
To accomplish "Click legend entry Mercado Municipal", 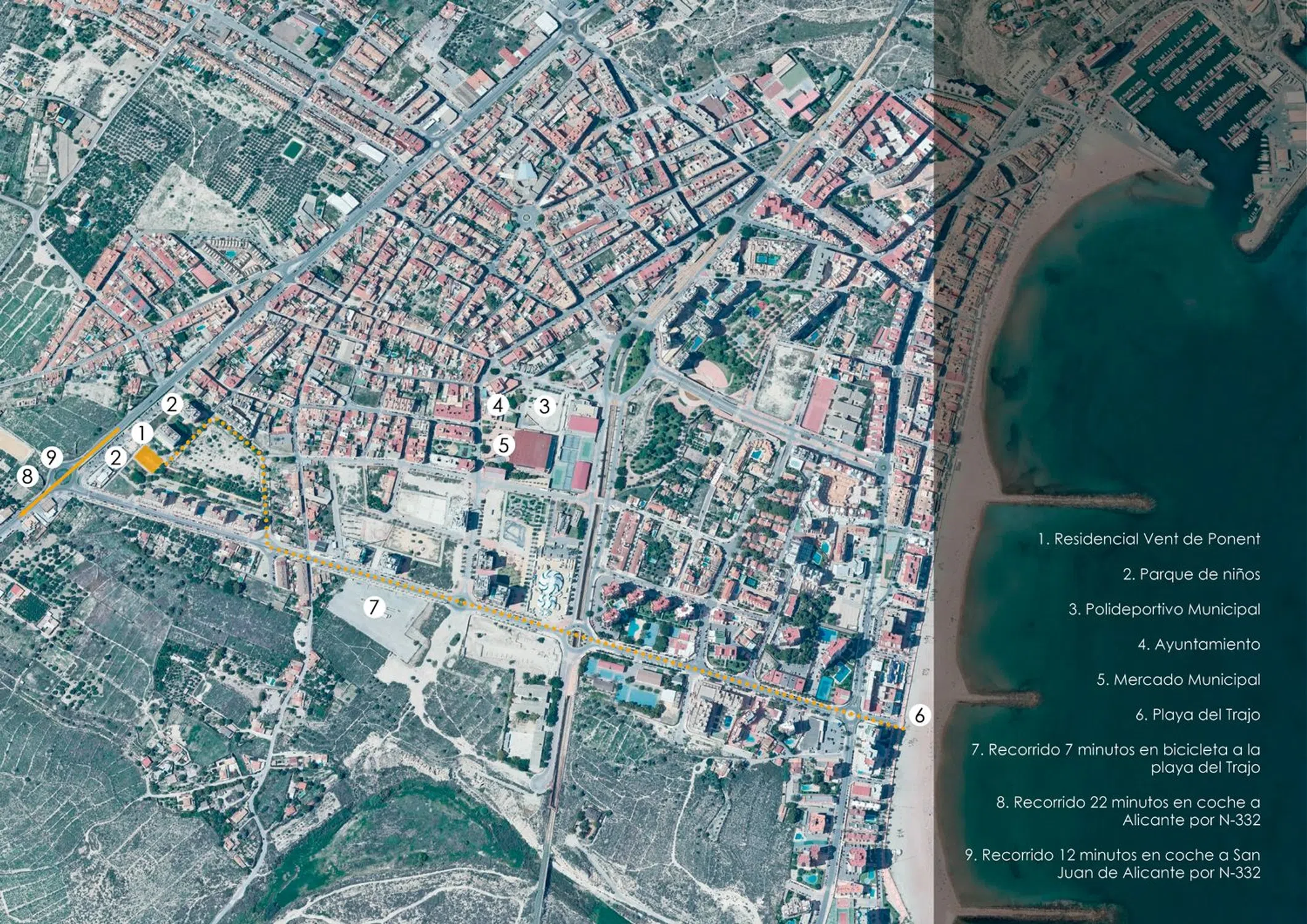I will [1178, 679].
